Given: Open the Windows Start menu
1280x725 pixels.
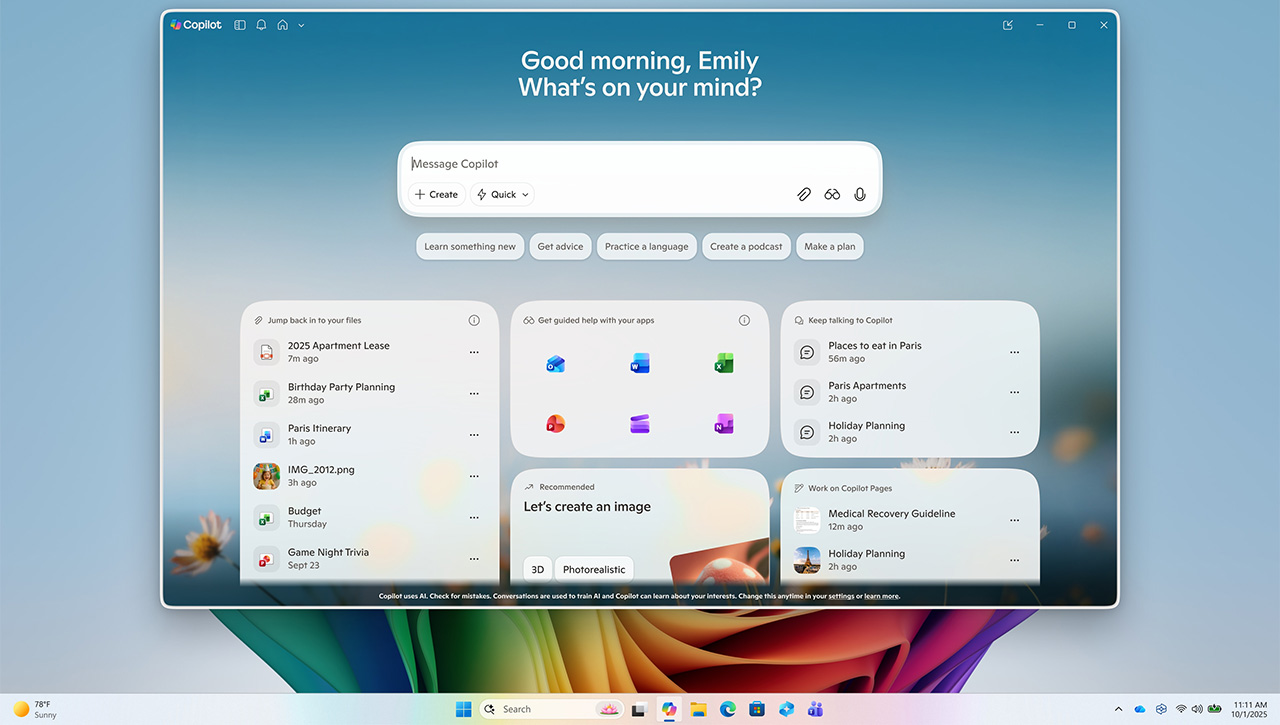Looking at the screenshot, I should pyautogui.click(x=464, y=709).
